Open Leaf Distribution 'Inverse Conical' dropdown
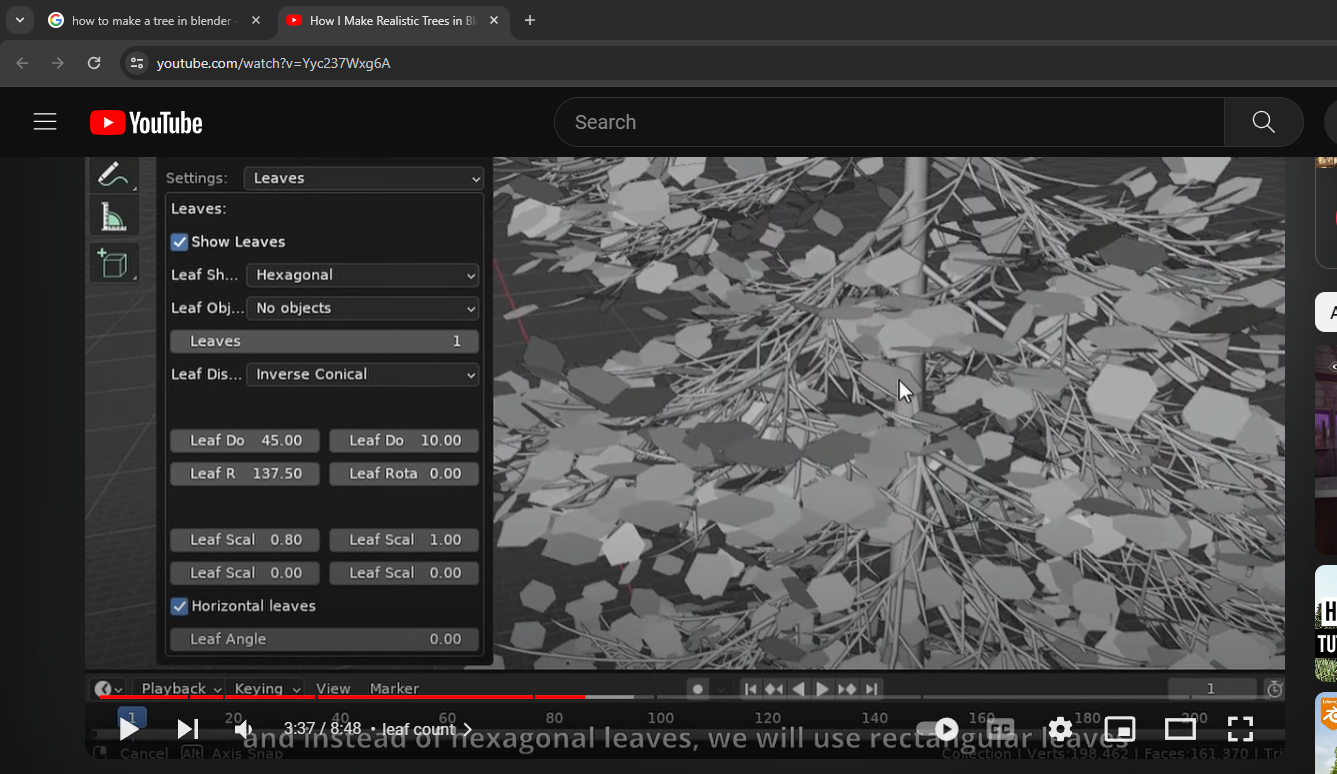The image size is (1337, 774). click(362, 374)
